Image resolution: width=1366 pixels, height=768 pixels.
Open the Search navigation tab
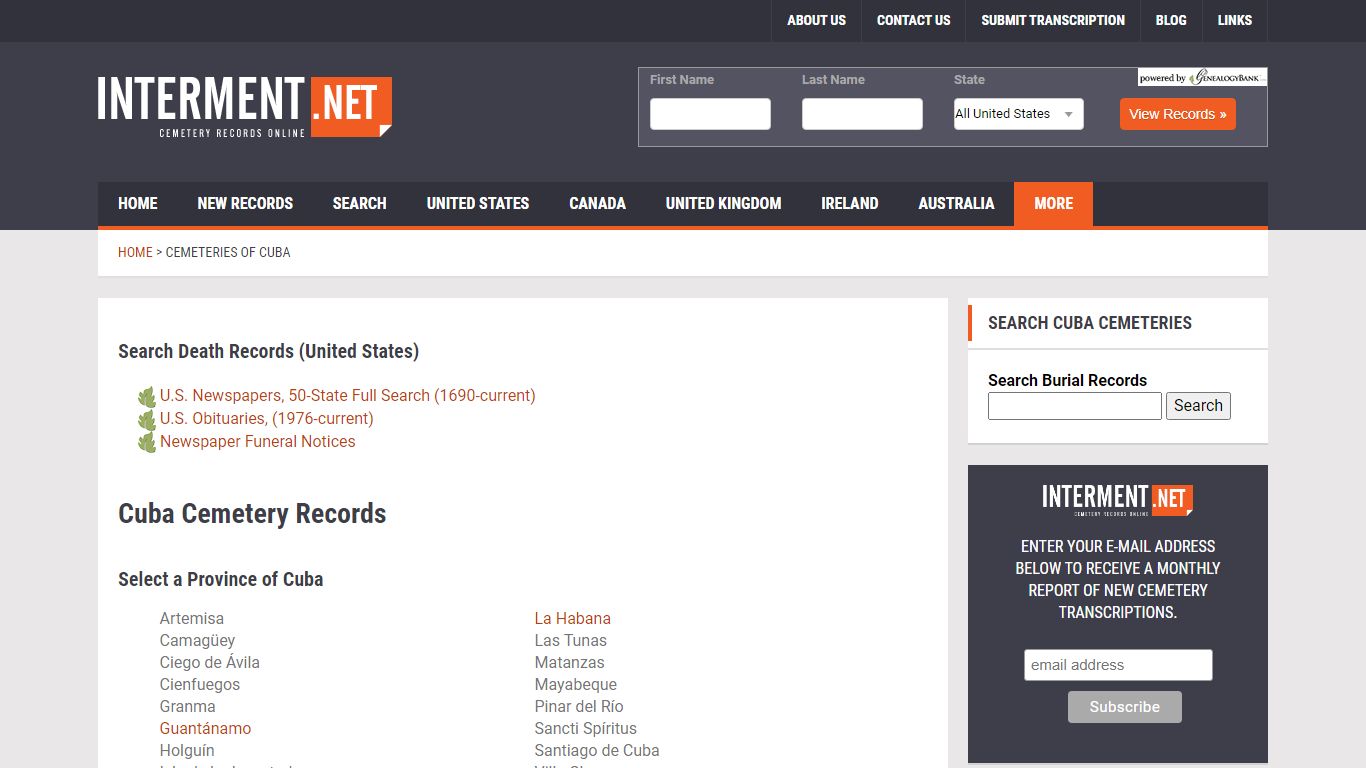(360, 204)
